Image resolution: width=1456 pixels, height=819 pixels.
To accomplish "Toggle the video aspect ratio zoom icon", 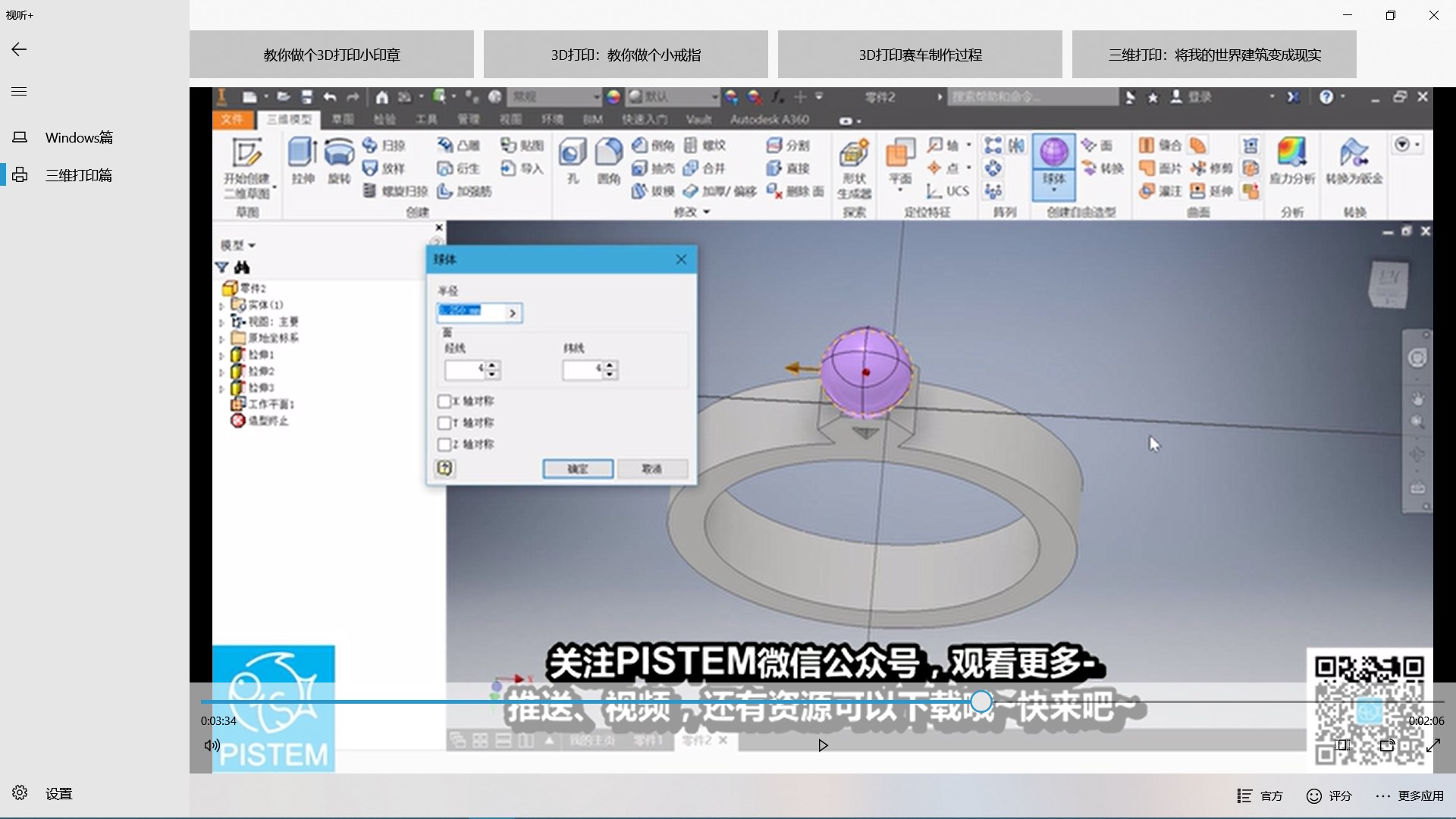I will coord(1342,745).
